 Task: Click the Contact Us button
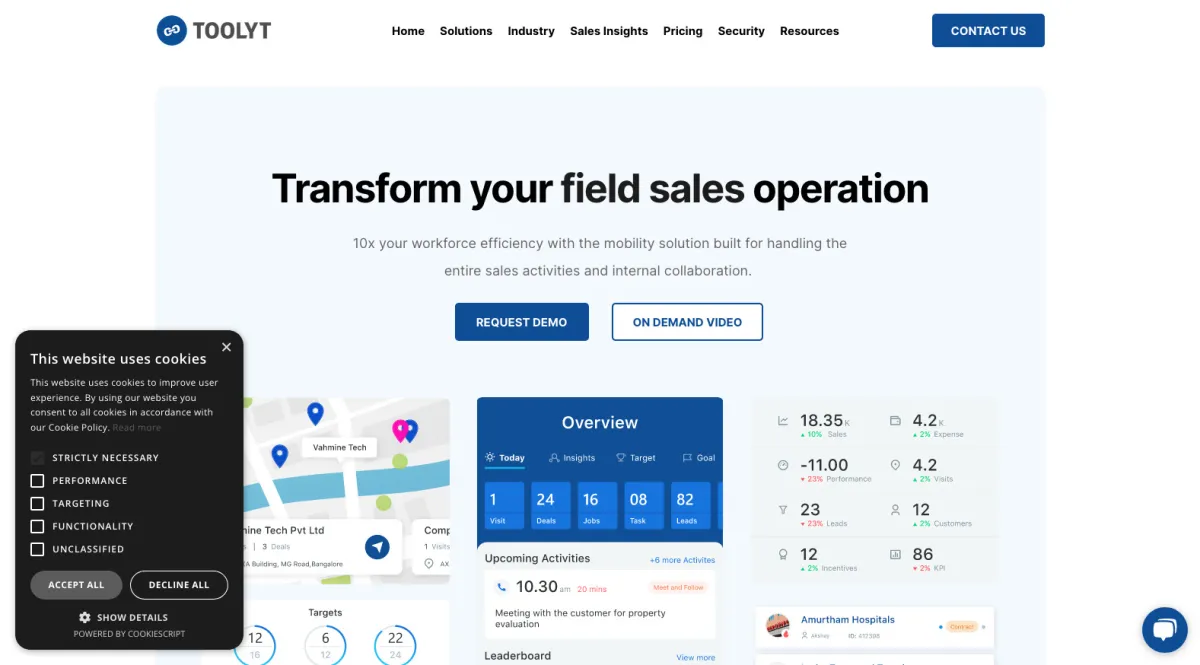pos(988,30)
